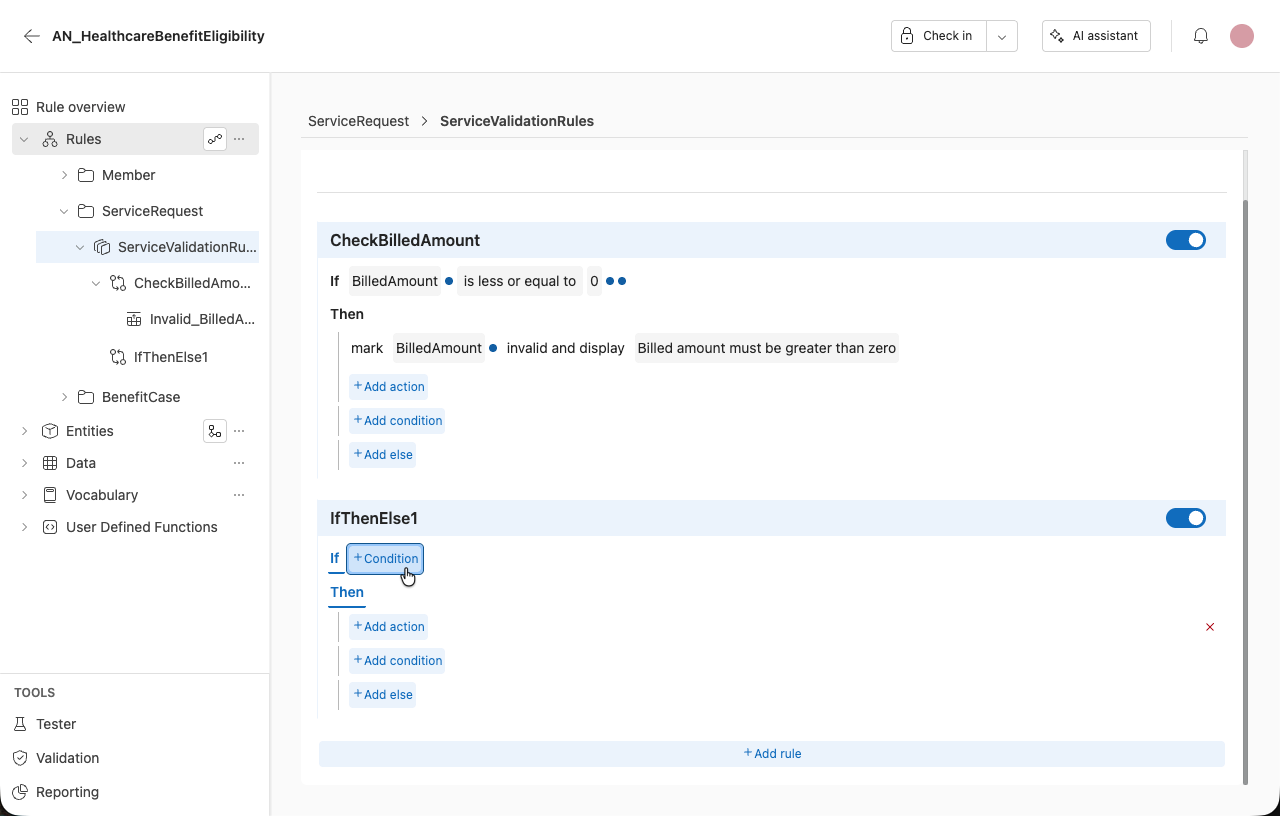Click the Reporting pie chart icon

[x=20, y=792]
